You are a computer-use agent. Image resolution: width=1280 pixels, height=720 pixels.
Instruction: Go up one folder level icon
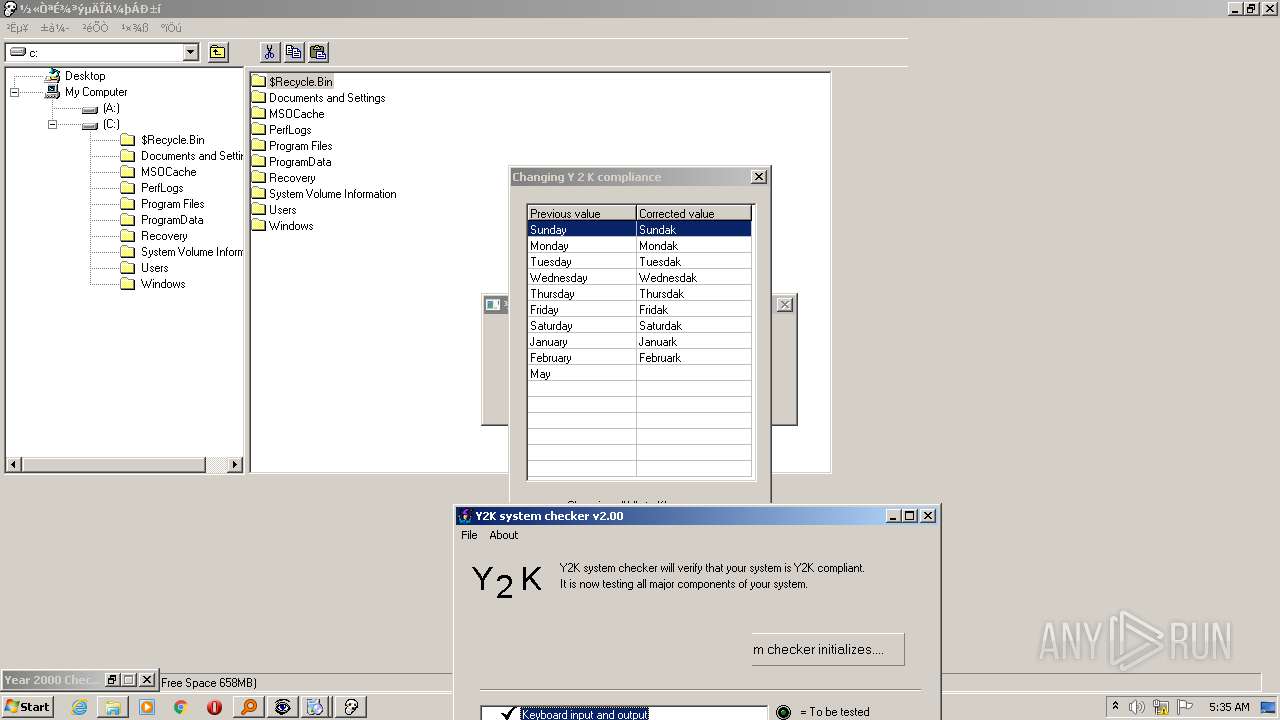pos(217,52)
